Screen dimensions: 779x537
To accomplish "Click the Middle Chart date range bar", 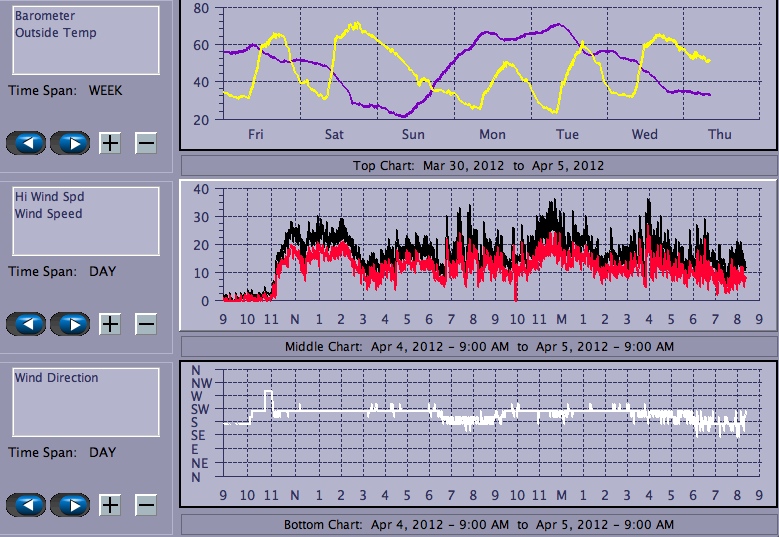I will (x=478, y=346).
